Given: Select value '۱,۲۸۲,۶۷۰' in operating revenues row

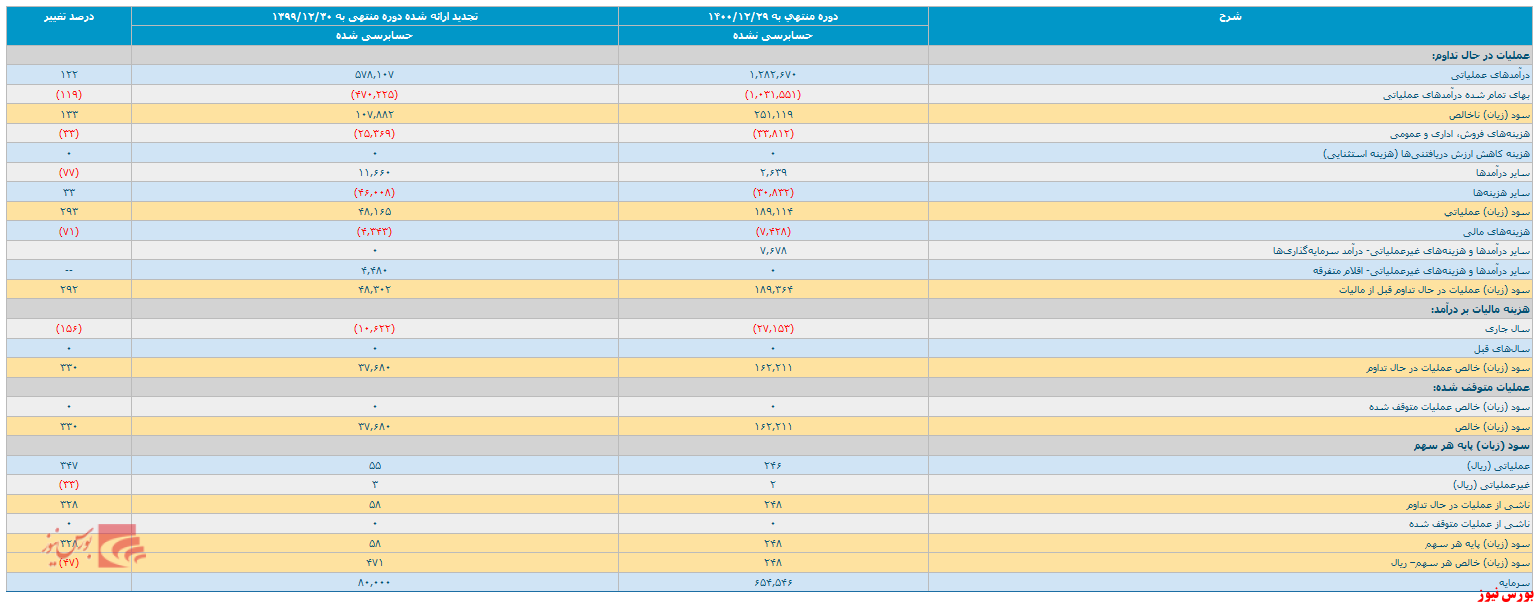Looking at the screenshot, I should 773,74.
